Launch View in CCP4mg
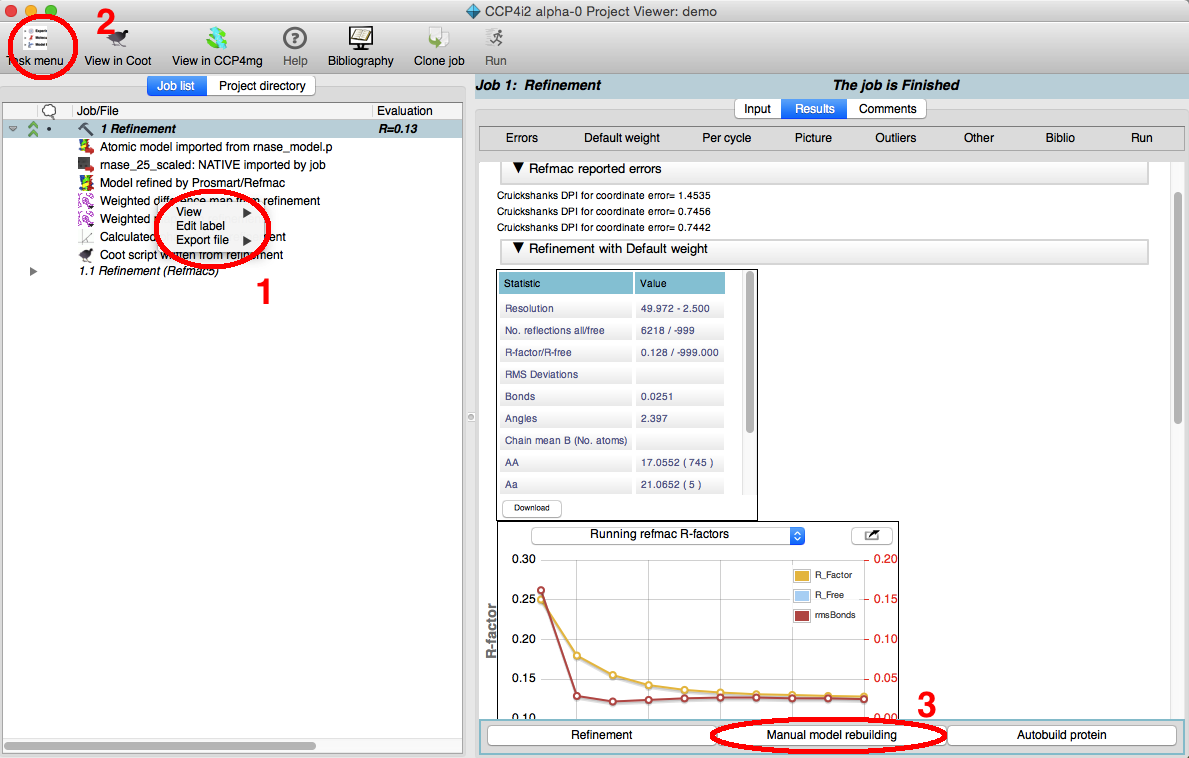Screen dimensions: 1189x758 [x=217, y=39]
